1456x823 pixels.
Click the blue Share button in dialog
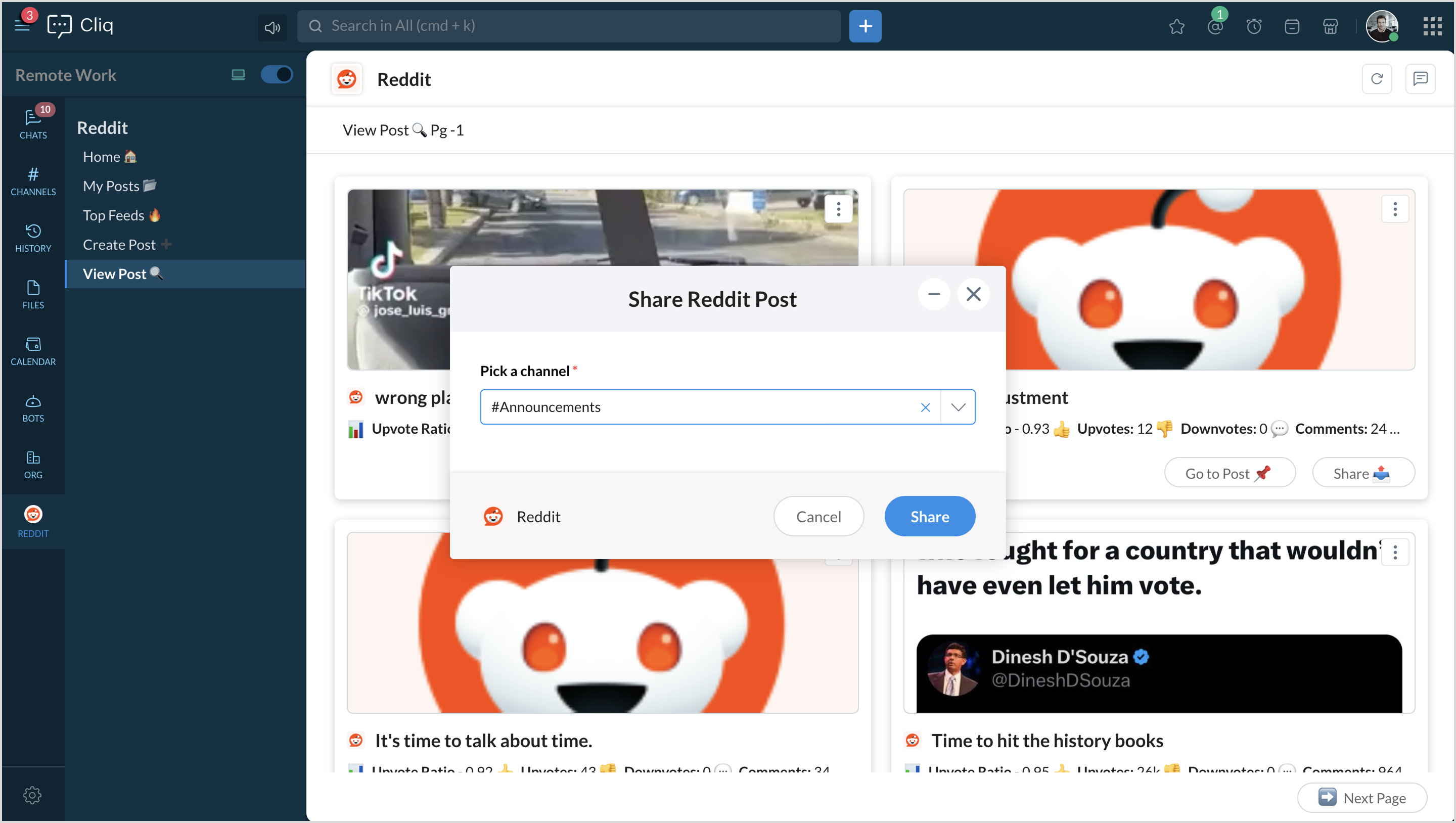(929, 516)
